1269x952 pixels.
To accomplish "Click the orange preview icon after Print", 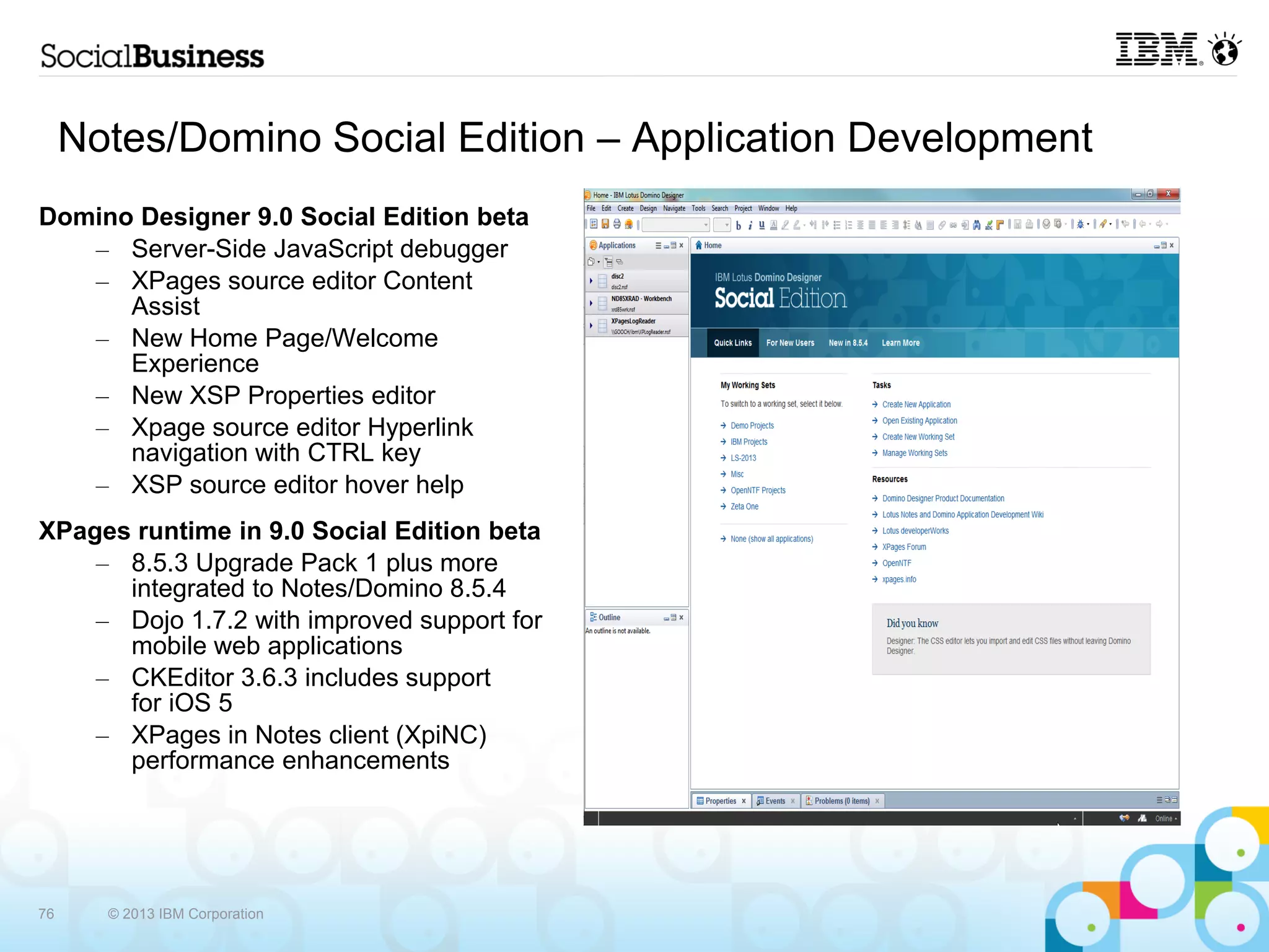I will tap(629, 224).
